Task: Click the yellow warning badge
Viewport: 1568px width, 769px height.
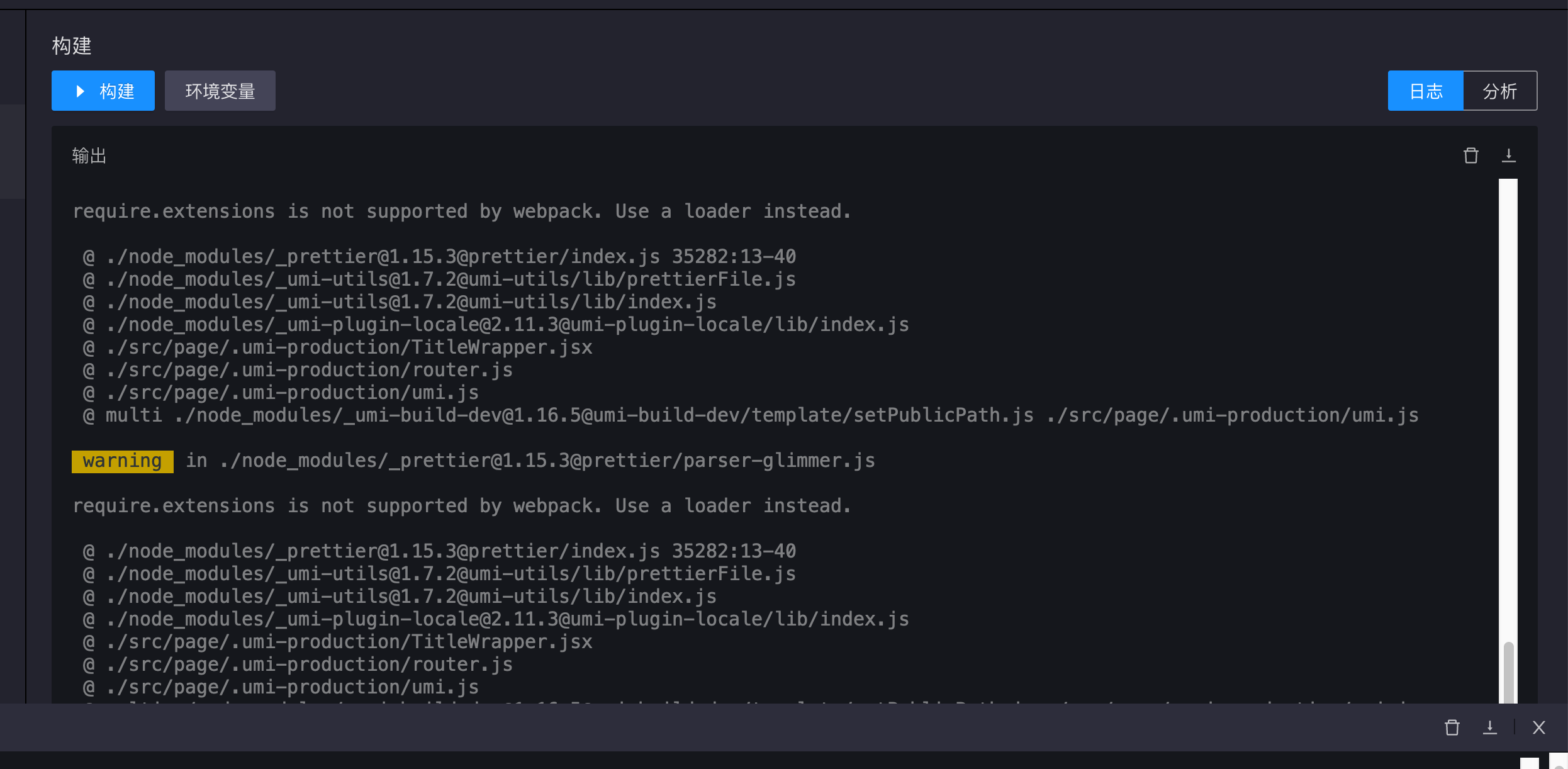Action: [122, 461]
